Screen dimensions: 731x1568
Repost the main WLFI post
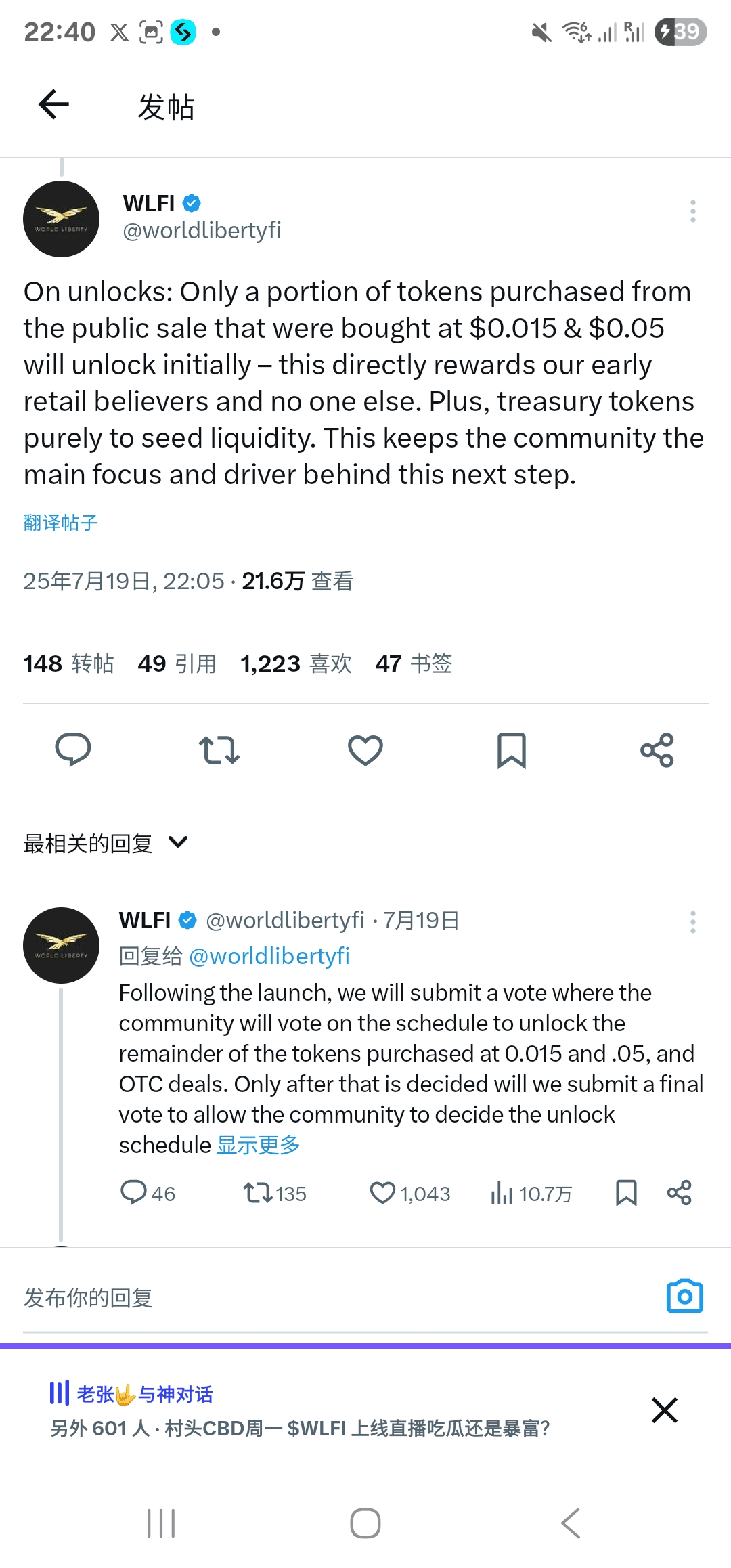click(x=219, y=750)
